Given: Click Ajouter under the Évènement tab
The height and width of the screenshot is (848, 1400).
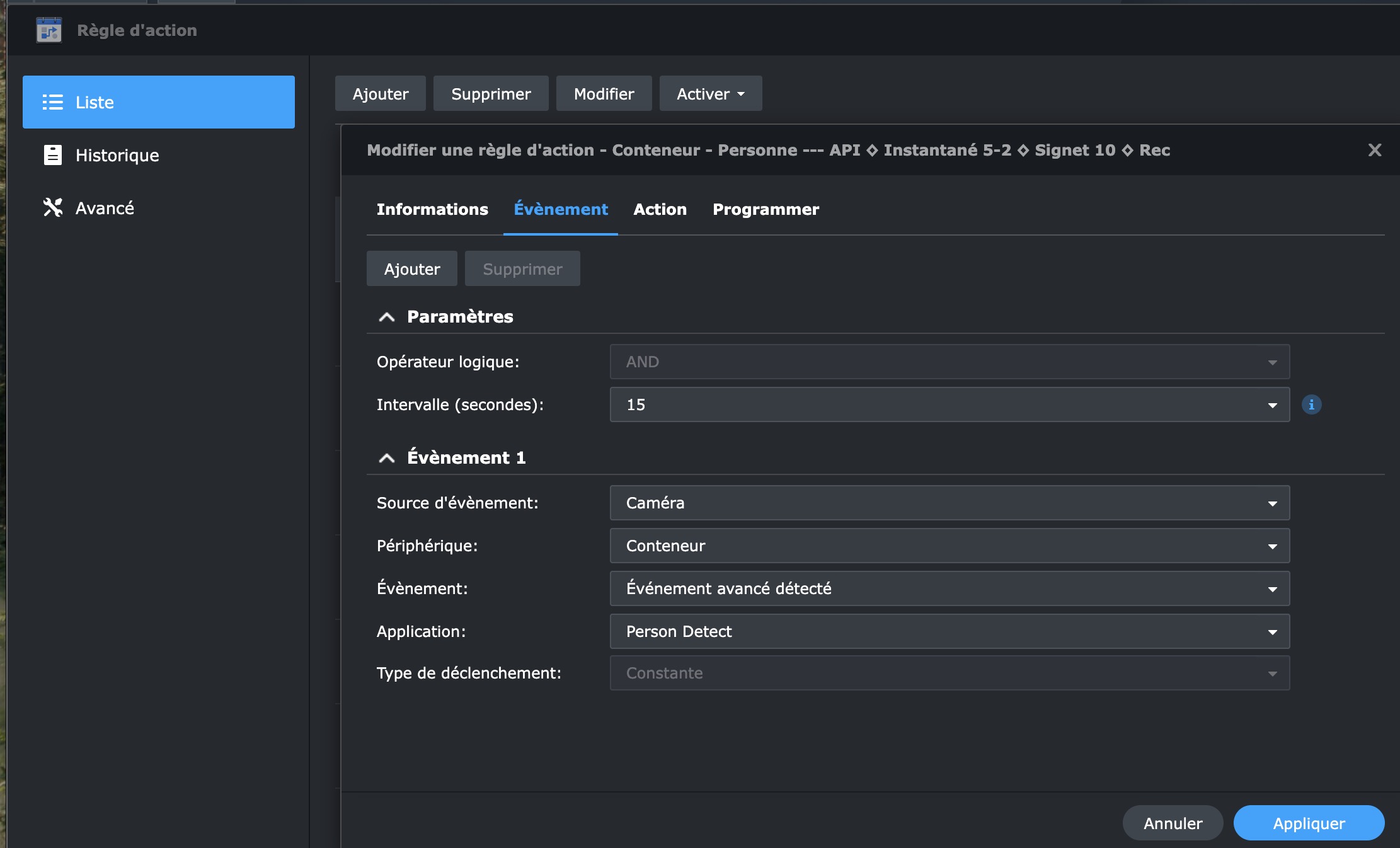Looking at the screenshot, I should point(411,269).
